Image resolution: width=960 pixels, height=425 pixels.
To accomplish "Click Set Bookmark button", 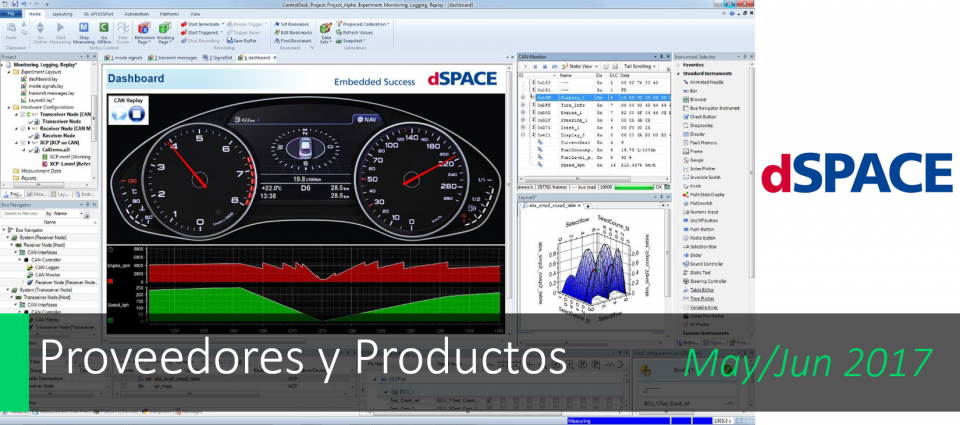I will [x=291, y=24].
